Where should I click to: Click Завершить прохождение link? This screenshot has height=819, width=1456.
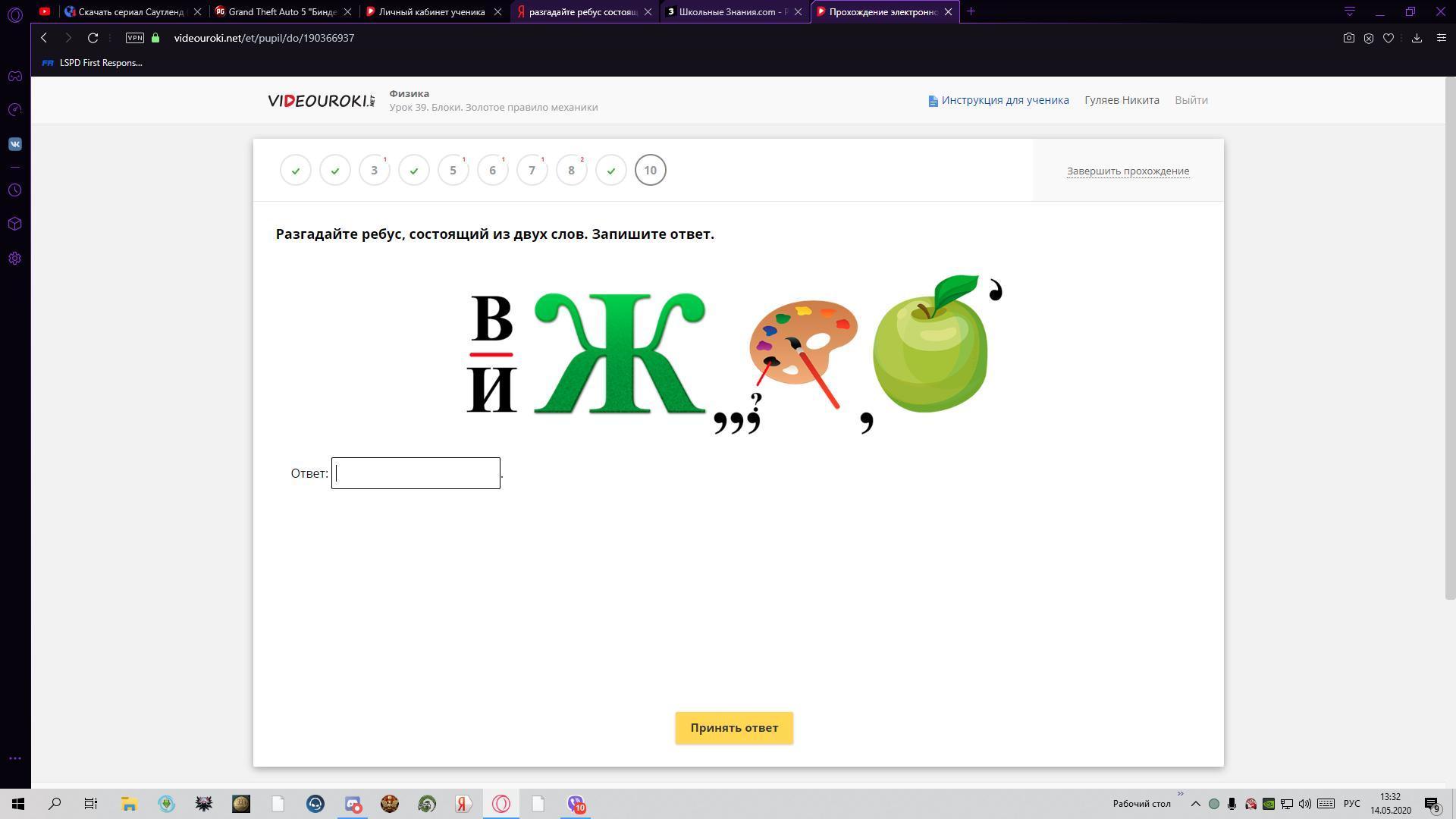(1128, 171)
